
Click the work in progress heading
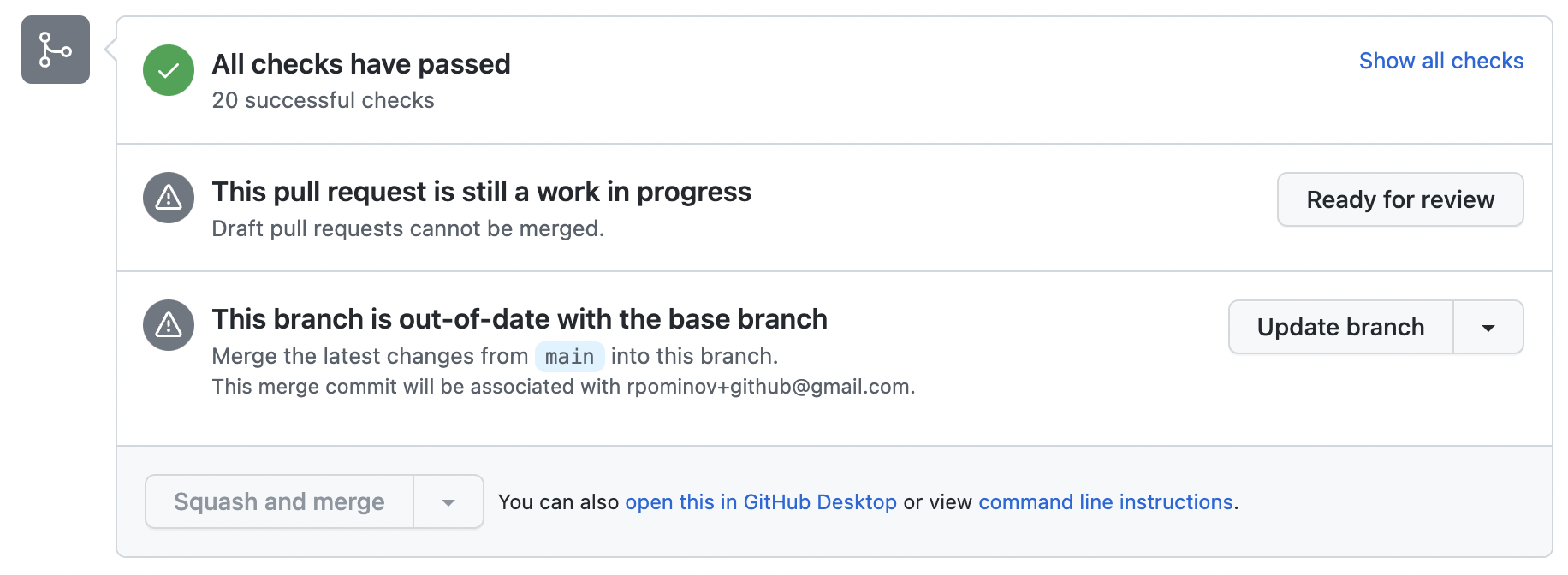point(481,192)
